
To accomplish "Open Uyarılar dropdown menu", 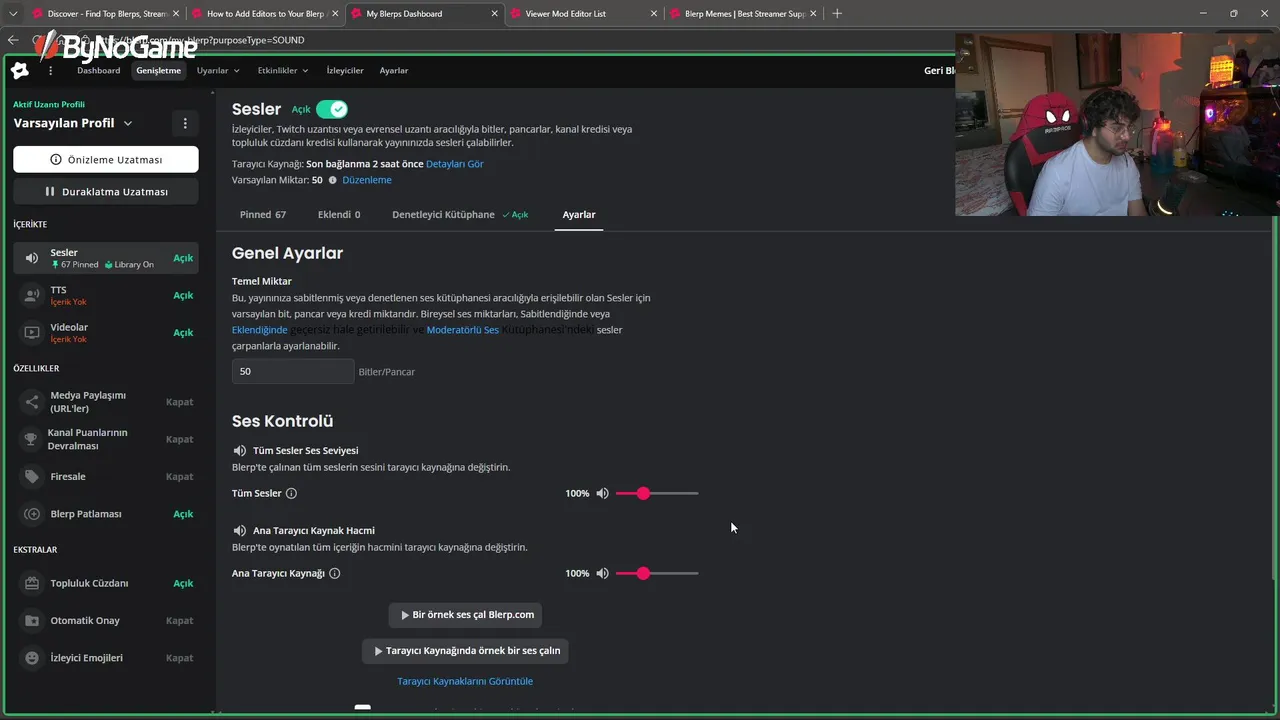I will [218, 71].
